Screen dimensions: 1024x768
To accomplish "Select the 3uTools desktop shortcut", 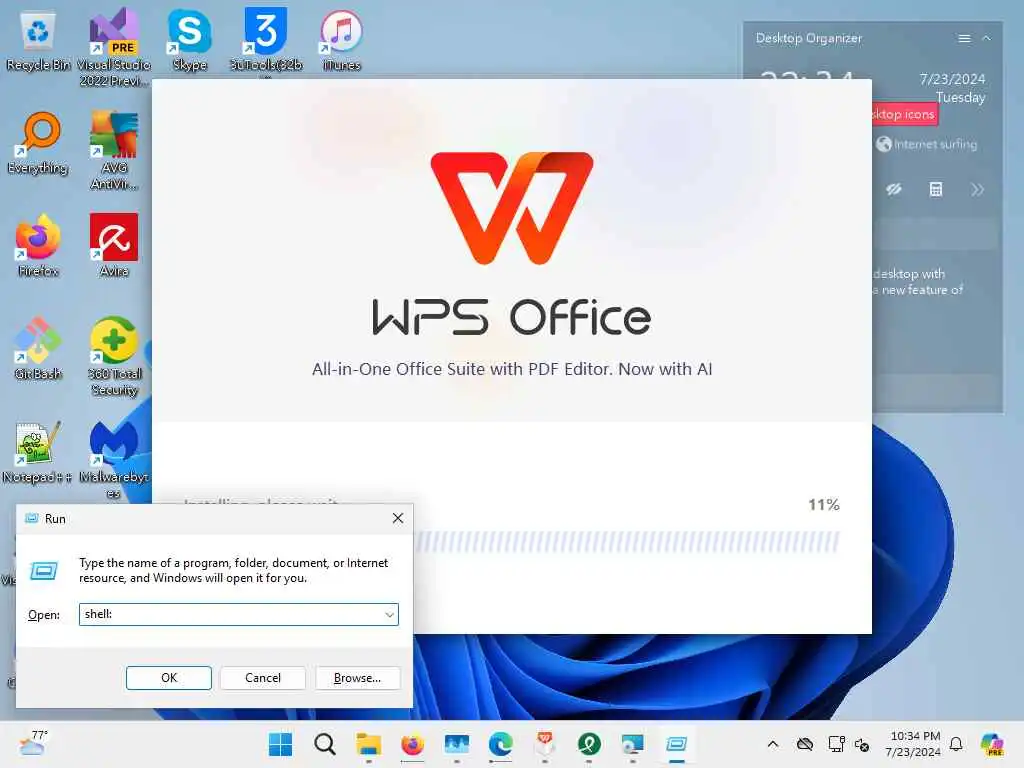I will (266, 40).
